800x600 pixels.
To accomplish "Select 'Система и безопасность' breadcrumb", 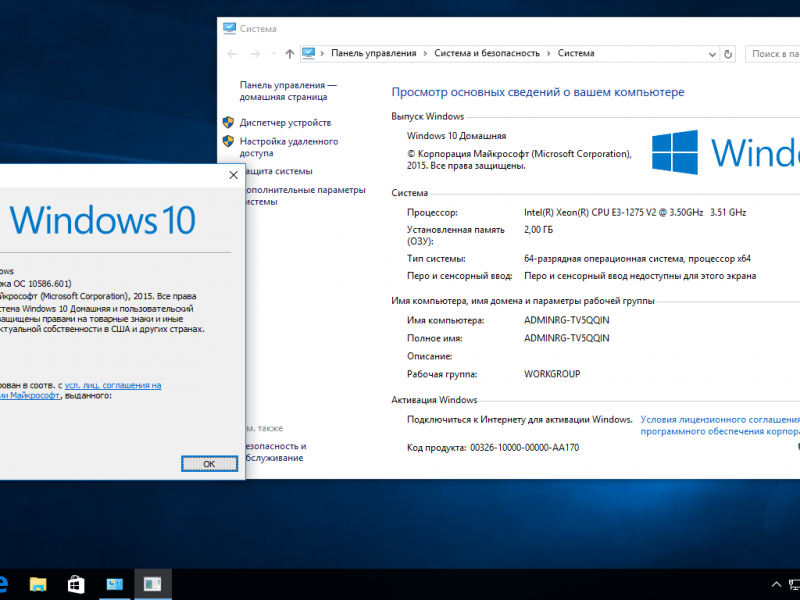I will pyautogui.click(x=487, y=53).
